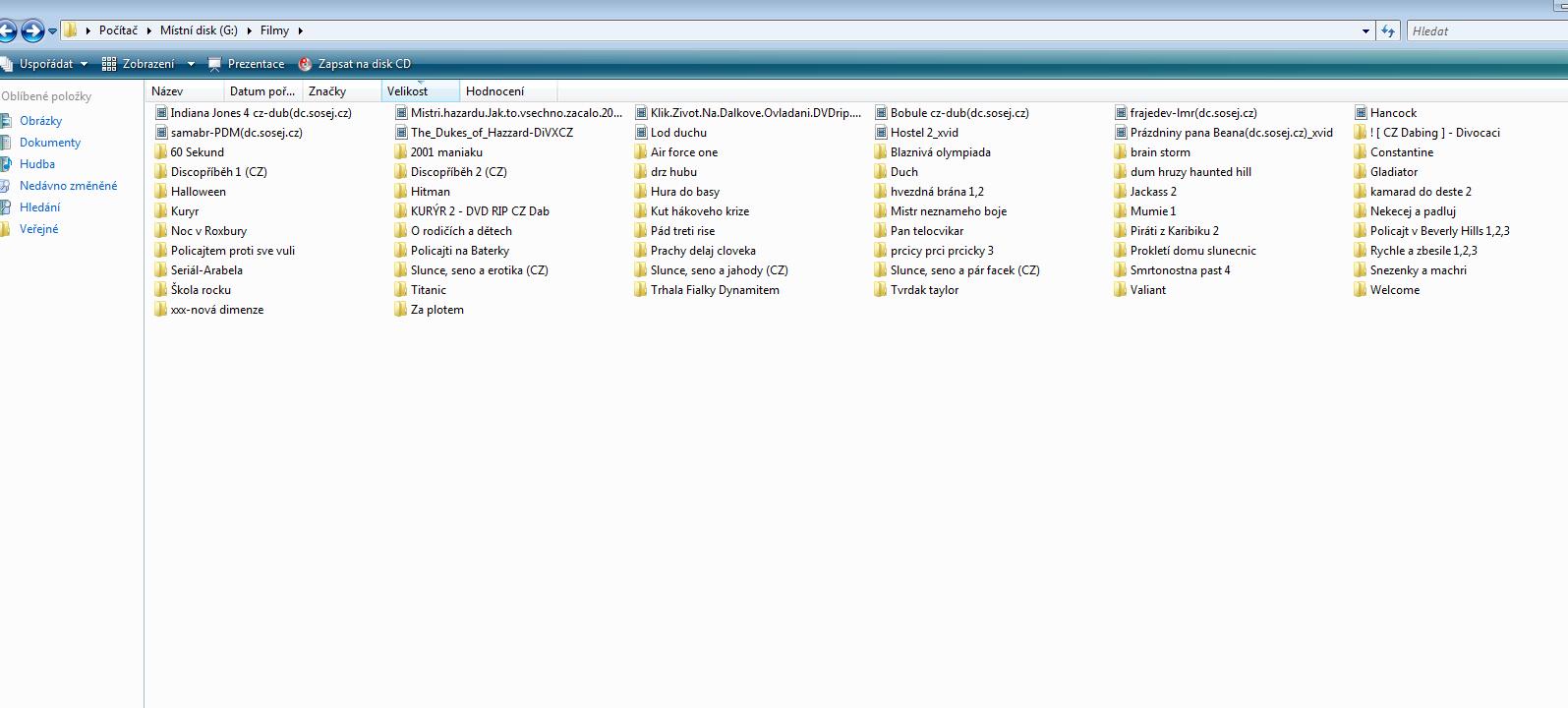The image size is (1568, 708).
Task: Select the name Piráti z Karibiku 2
Action: pyautogui.click(x=1175, y=231)
